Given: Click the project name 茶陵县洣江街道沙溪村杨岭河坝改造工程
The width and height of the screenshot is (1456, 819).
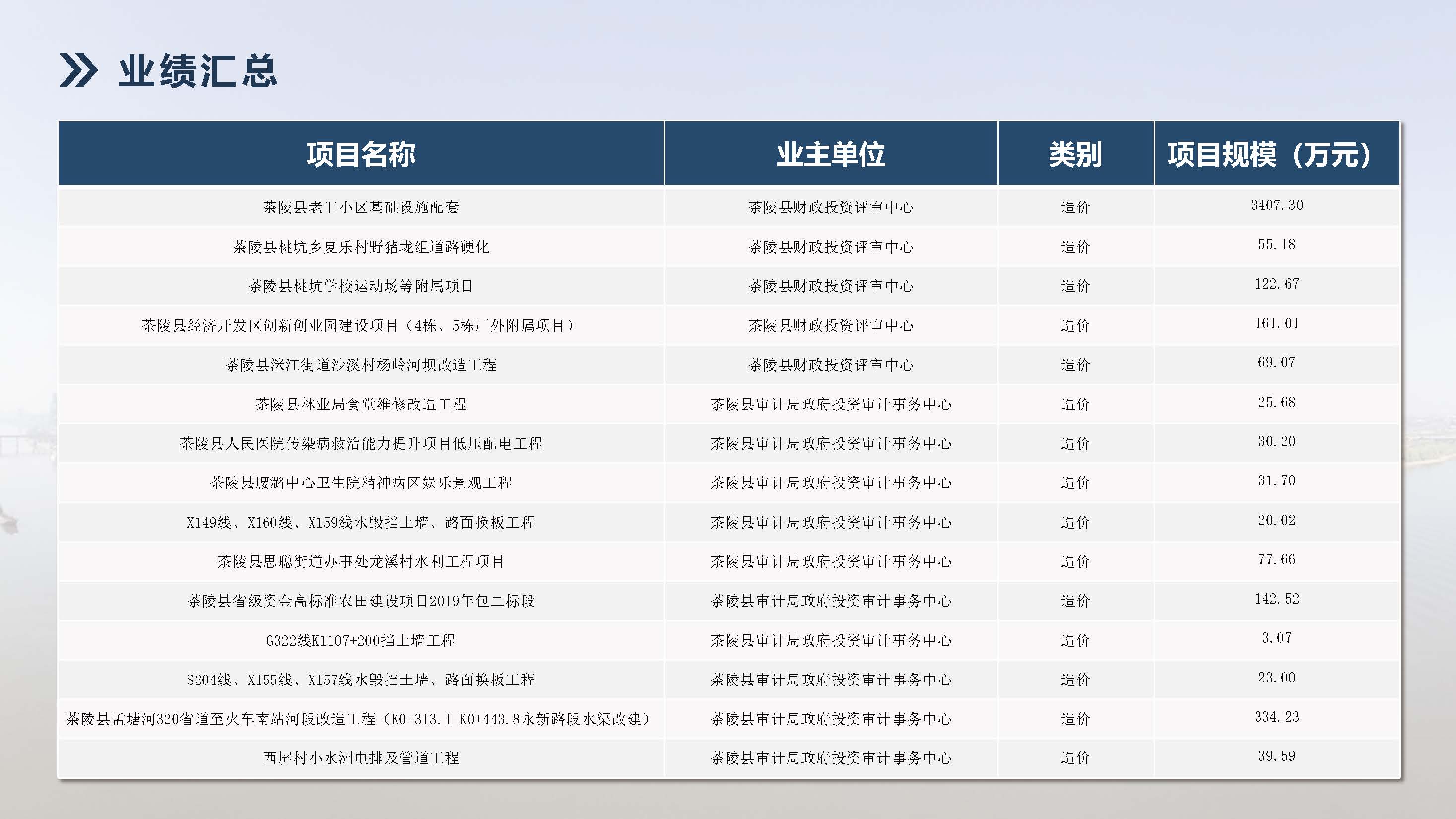Looking at the screenshot, I should [x=361, y=365].
